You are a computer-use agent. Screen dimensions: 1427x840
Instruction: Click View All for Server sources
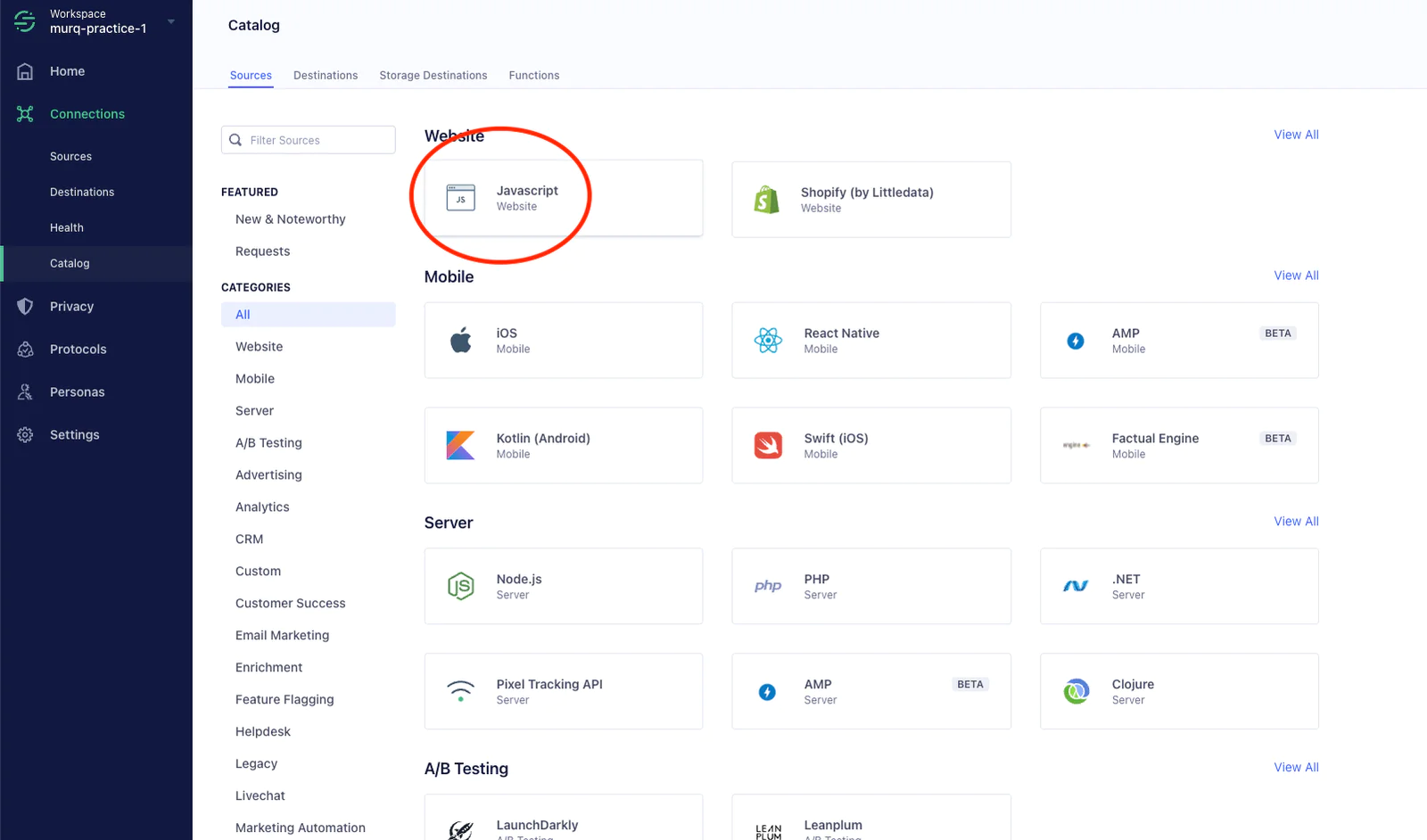(x=1296, y=522)
